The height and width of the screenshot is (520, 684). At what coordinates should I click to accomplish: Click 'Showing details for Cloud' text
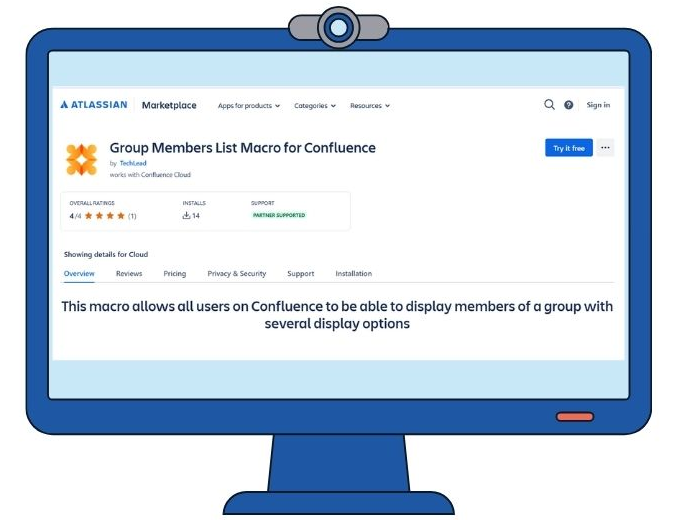(106, 254)
